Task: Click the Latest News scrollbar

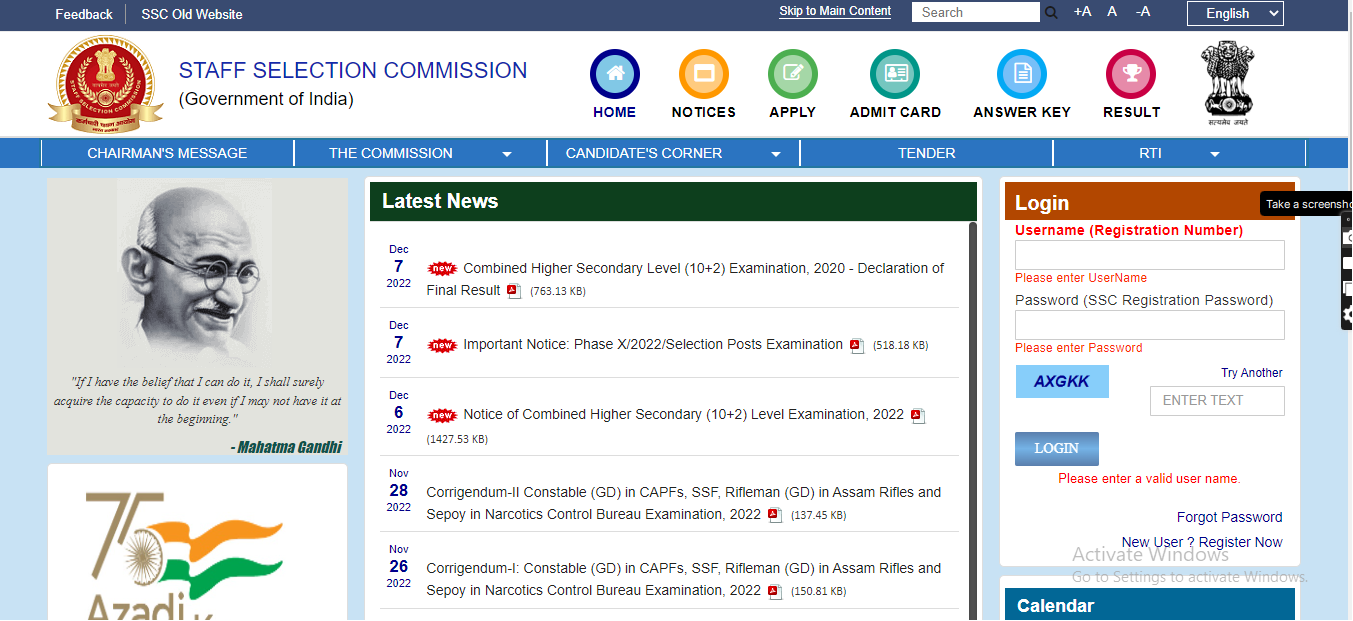Action: coord(973,420)
